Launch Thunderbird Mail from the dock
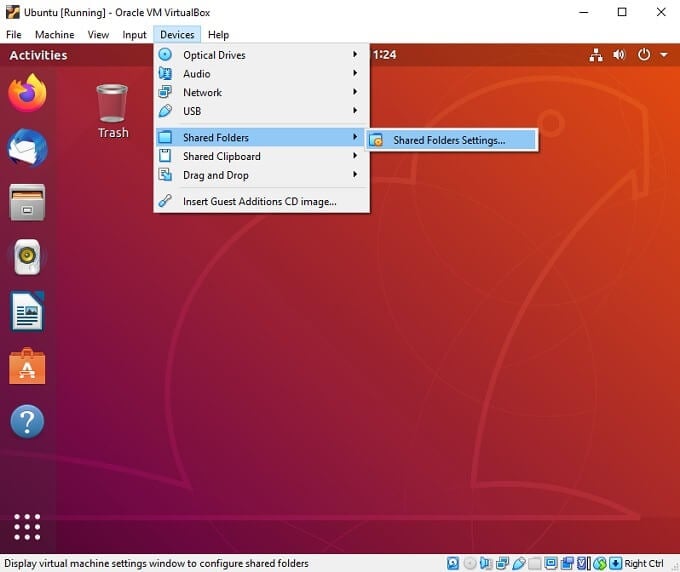The height and width of the screenshot is (572, 680). (x=27, y=148)
